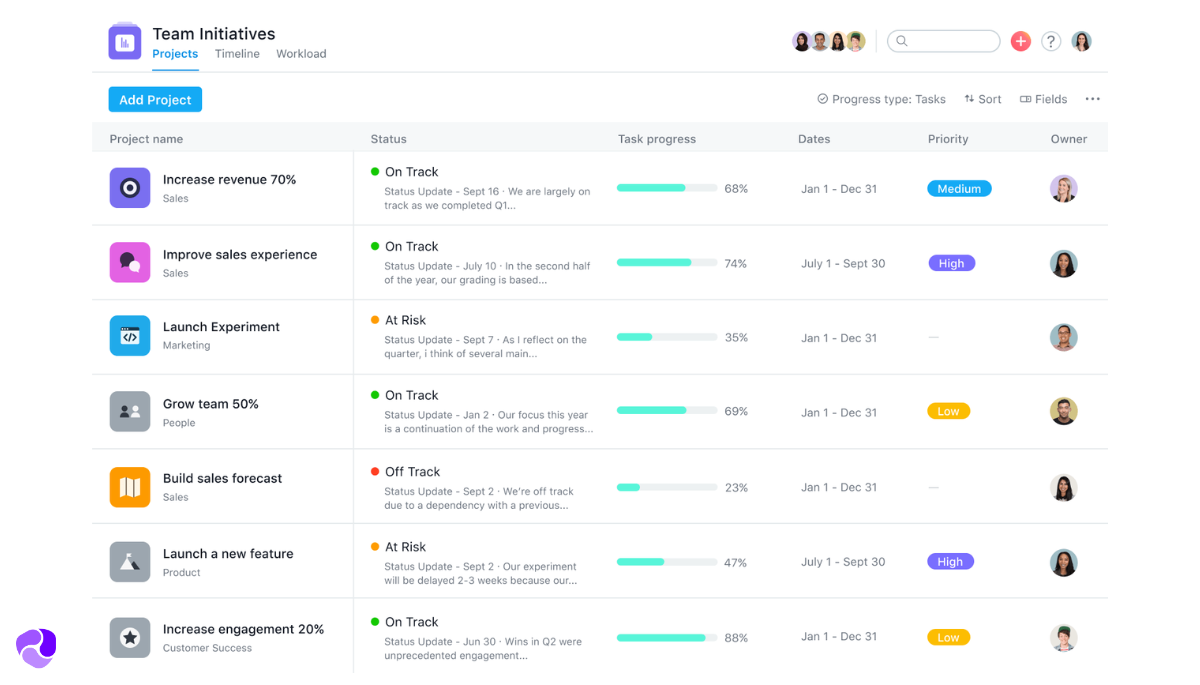The image size is (1200, 685).
Task: Change the Progress type: Tasks setting
Action: point(881,99)
